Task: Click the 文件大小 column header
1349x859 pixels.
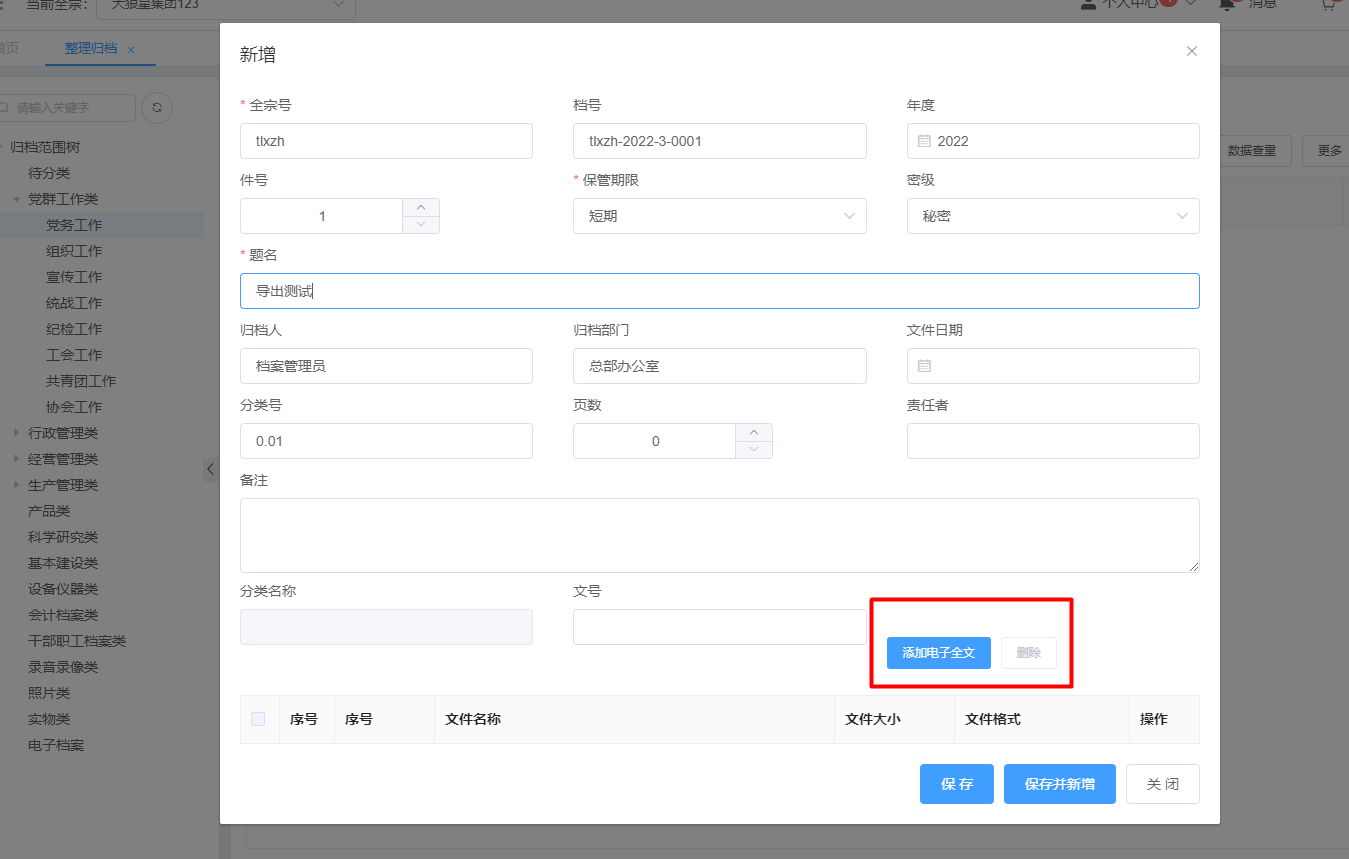Action: tap(894, 719)
